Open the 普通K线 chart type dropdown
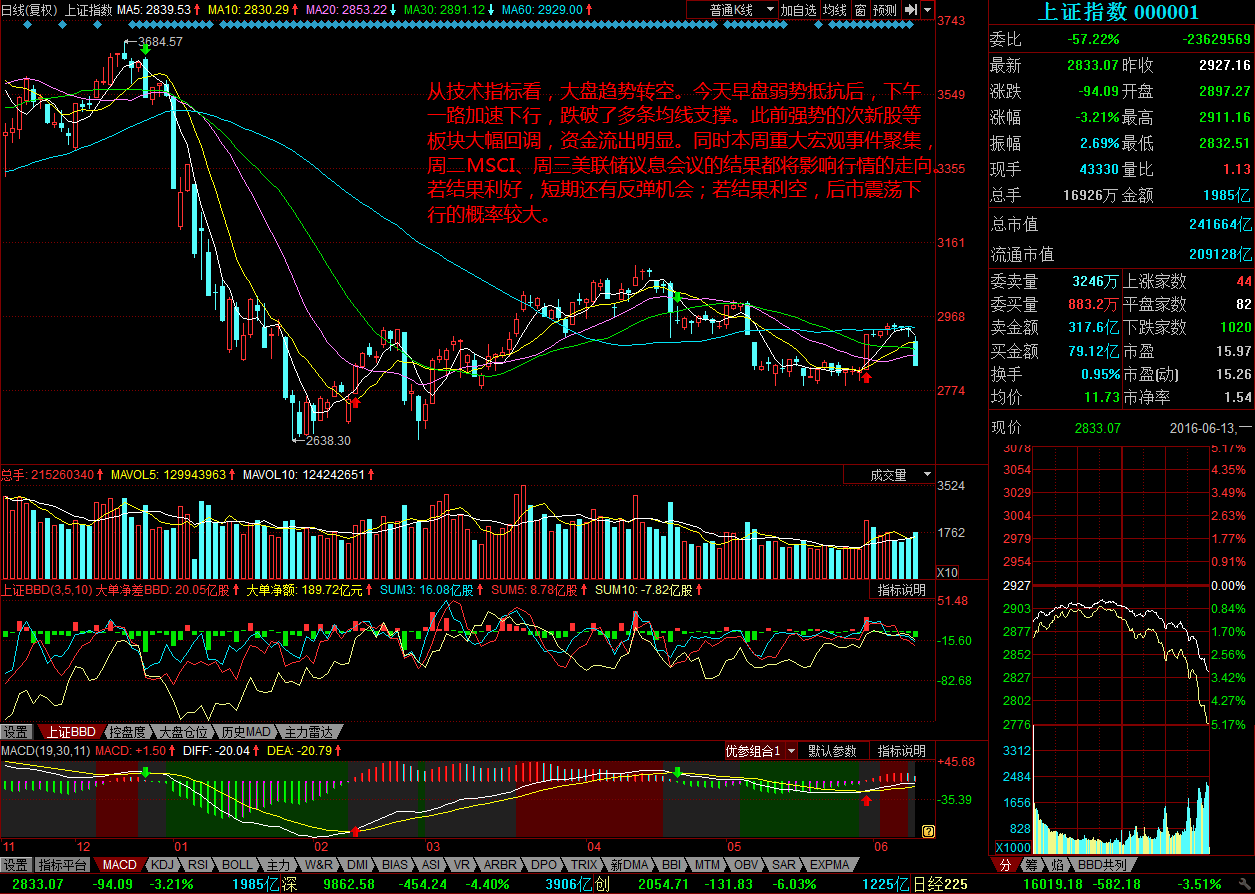This screenshot has height=894, width=1255. pos(733,9)
